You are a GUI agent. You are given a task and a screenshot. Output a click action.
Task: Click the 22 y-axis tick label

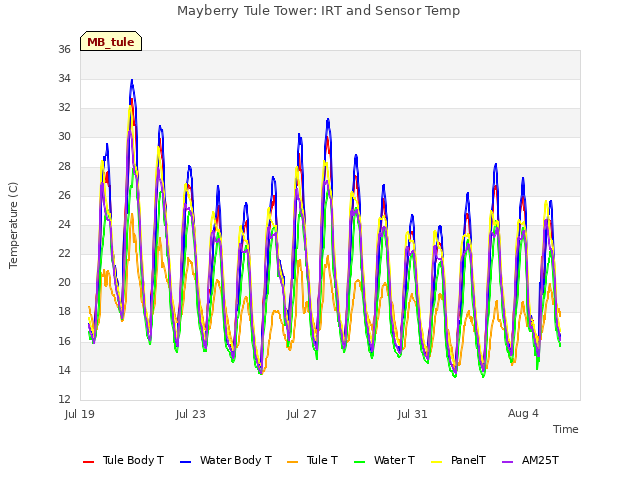(64, 253)
